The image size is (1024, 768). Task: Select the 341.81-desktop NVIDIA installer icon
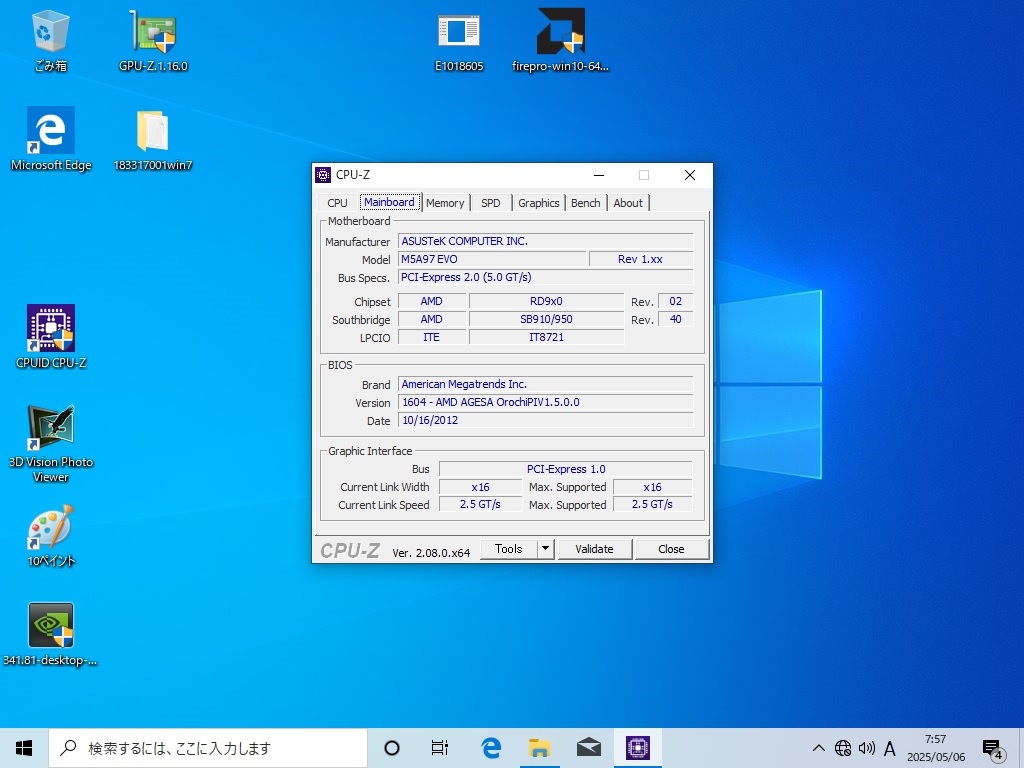(x=50, y=634)
